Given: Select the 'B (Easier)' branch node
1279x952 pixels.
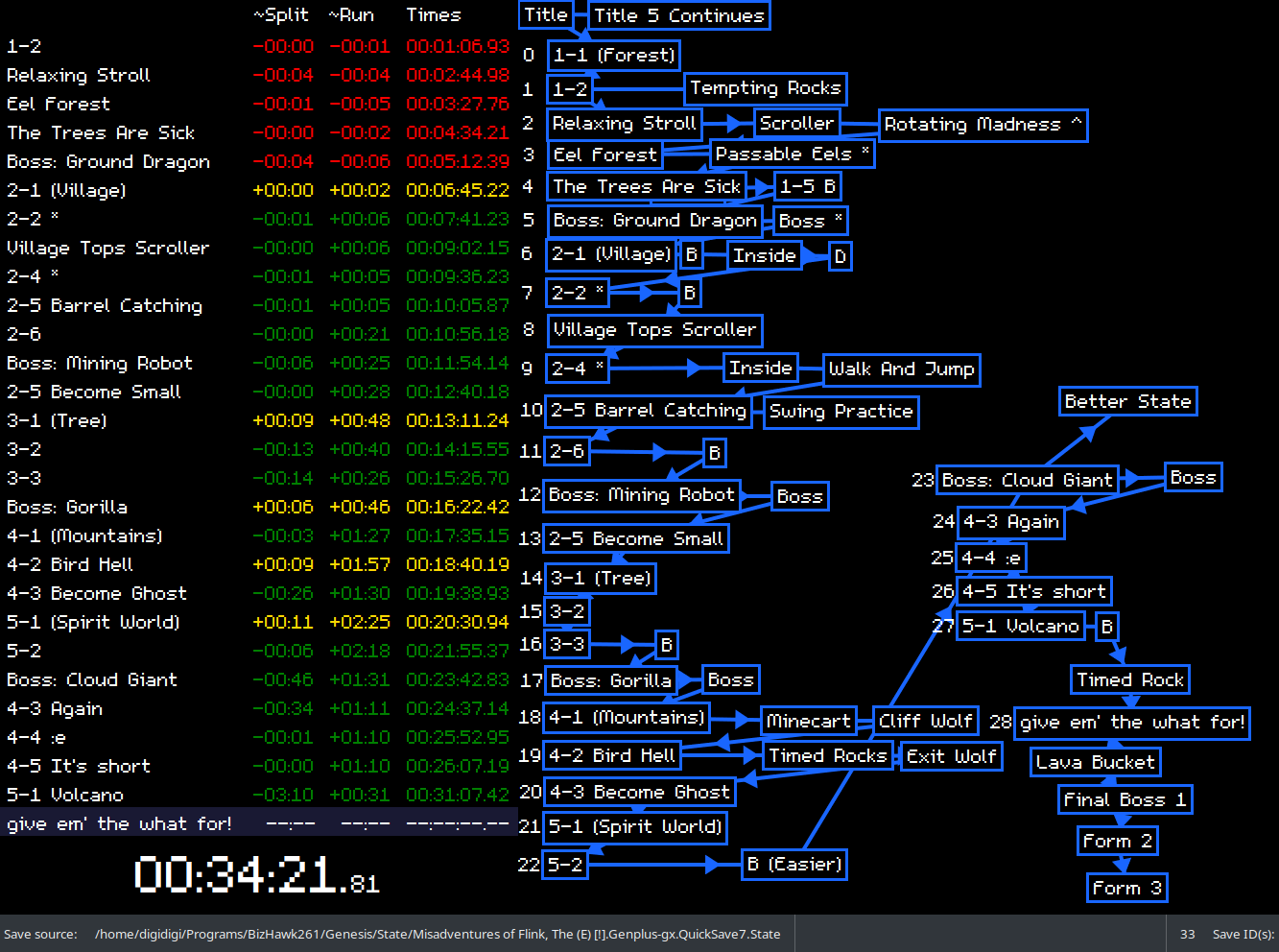Looking at the screenshot, I should [794, 865].
